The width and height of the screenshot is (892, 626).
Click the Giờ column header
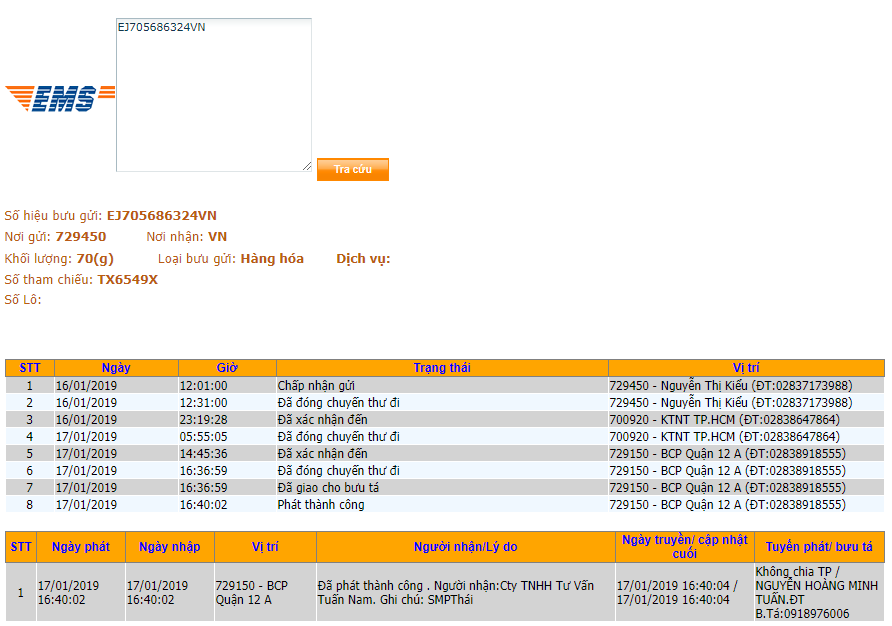(x=227, y=368)
